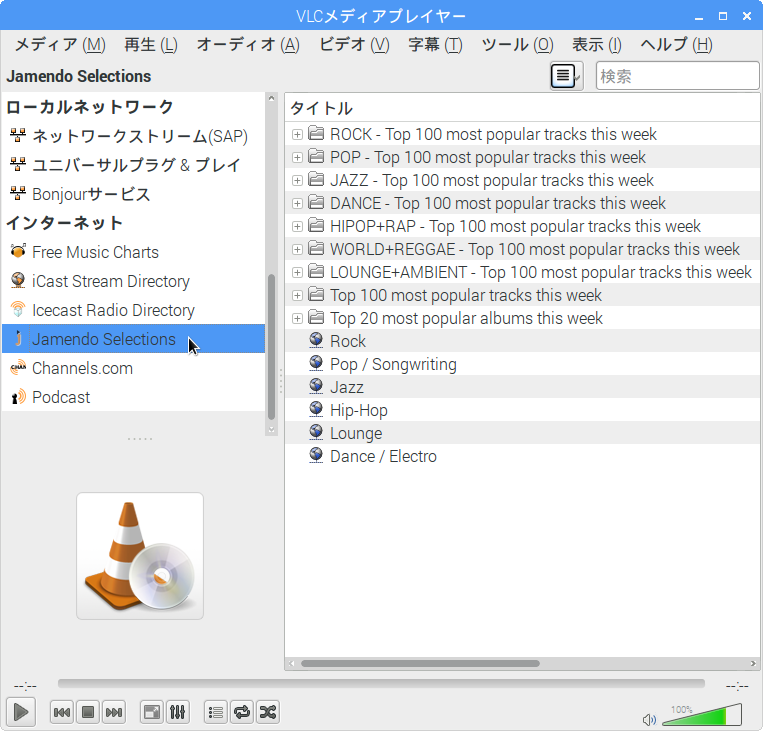
Task: Open the ツール (Tools) menu
Action: pyautogui.click(x=517, y=44)
